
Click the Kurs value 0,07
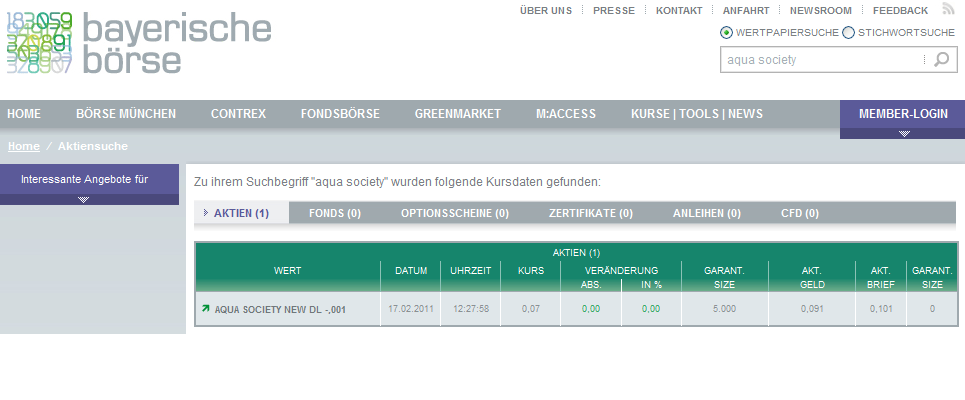pyautogui.click(x=531, y=308)
